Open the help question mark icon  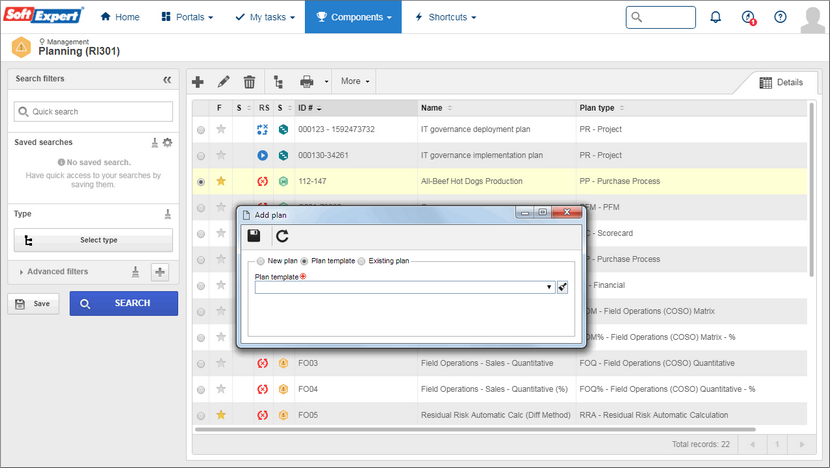click(780, 17)
